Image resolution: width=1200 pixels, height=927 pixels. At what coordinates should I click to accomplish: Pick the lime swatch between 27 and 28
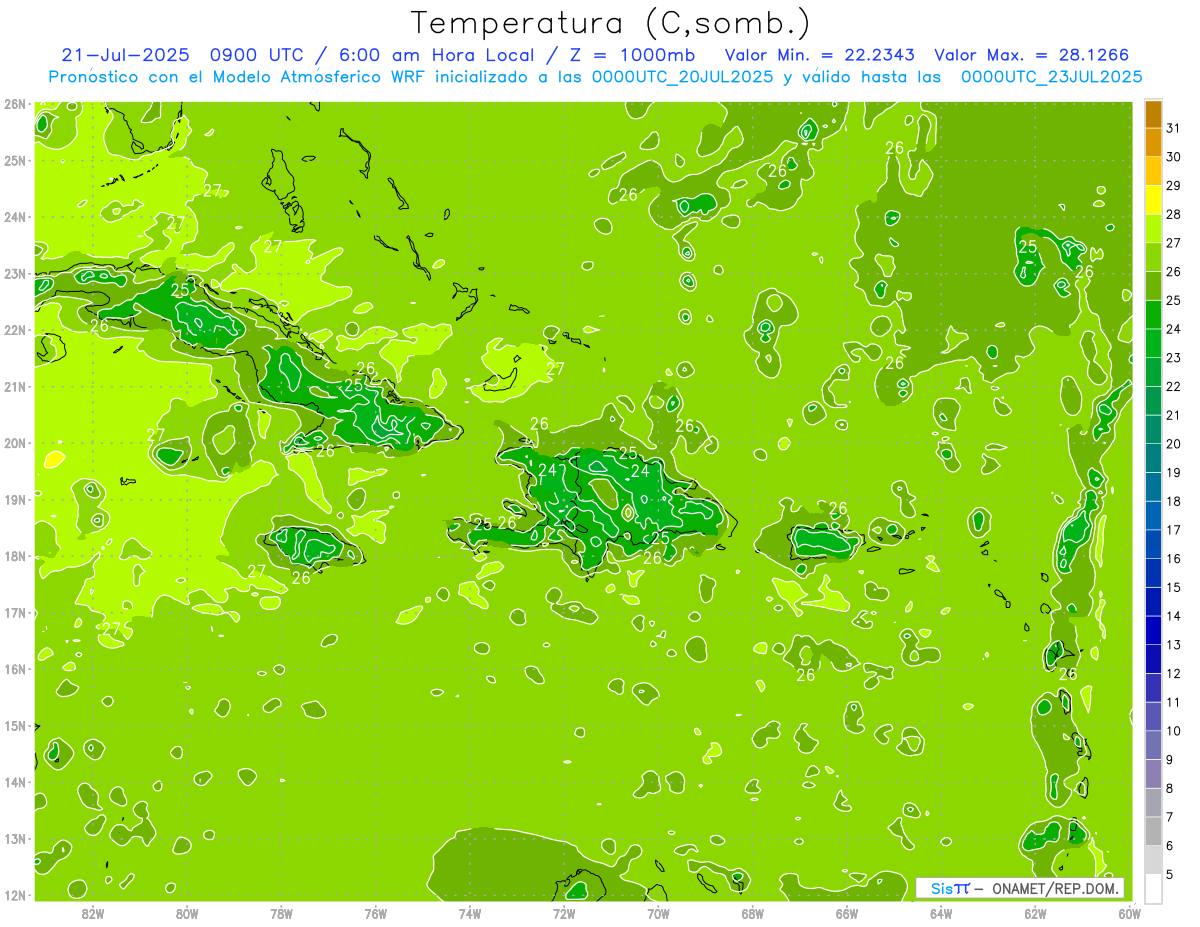(x=1153, y=229)
